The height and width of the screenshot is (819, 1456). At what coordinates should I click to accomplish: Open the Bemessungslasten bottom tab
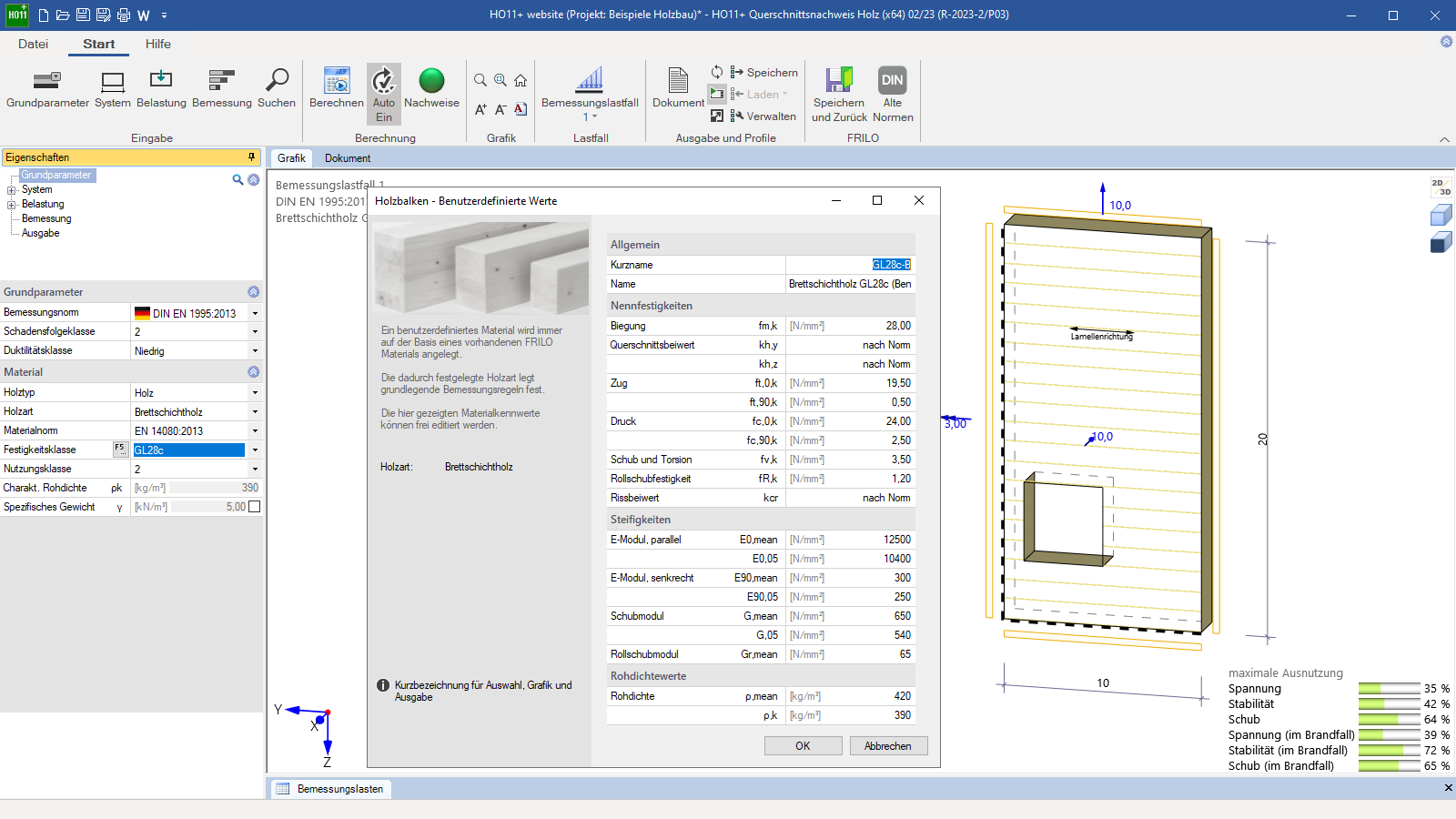click(x=331, y=789)
